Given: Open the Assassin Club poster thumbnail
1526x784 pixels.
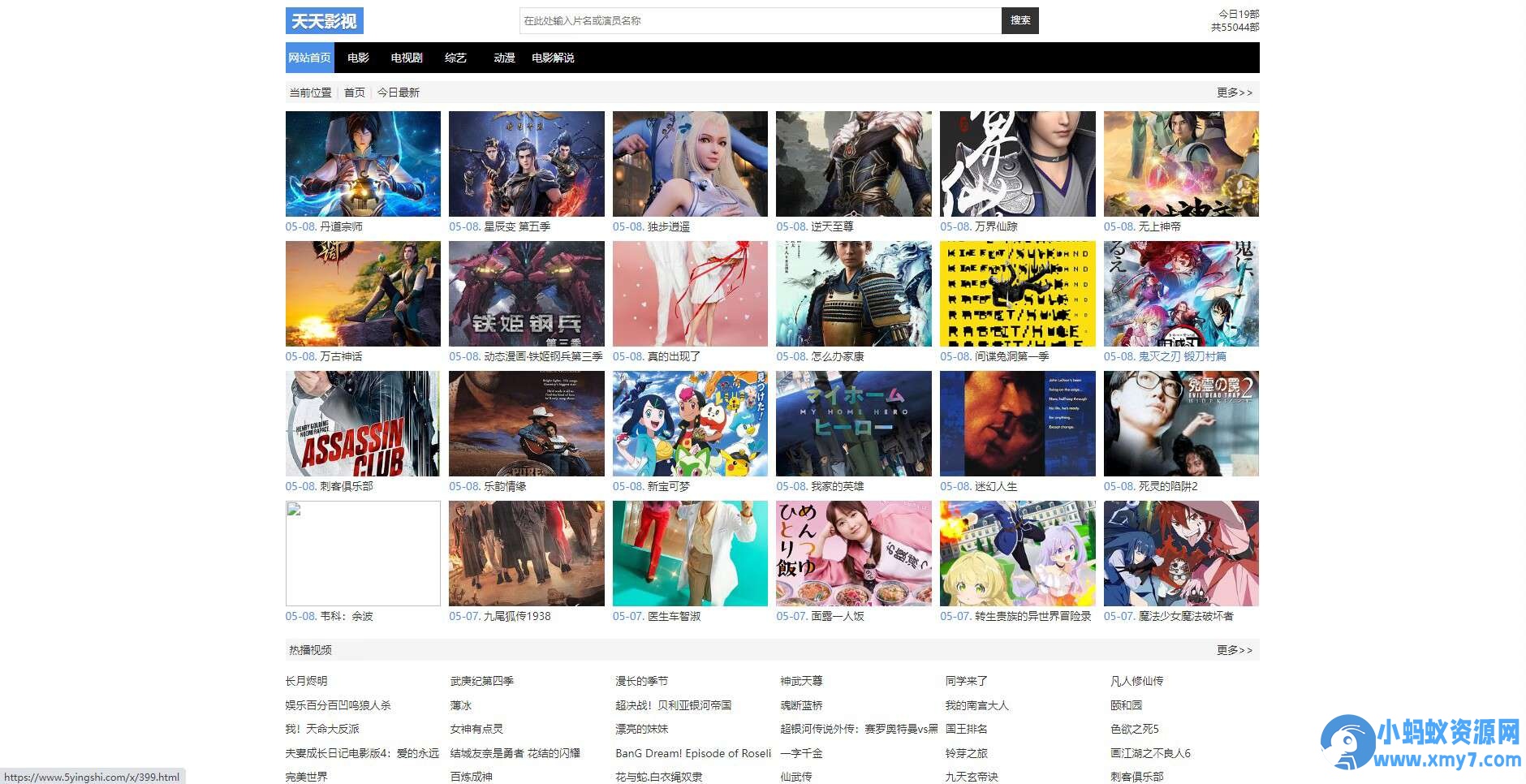Looking at the screenshot, I should coord(363,424).
